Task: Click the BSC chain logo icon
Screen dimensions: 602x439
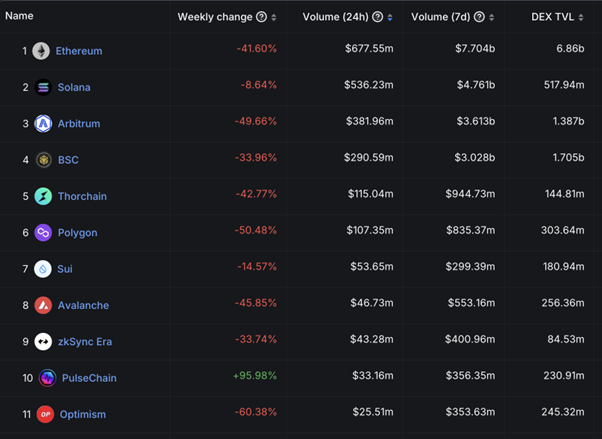Action: pos(43,160)
